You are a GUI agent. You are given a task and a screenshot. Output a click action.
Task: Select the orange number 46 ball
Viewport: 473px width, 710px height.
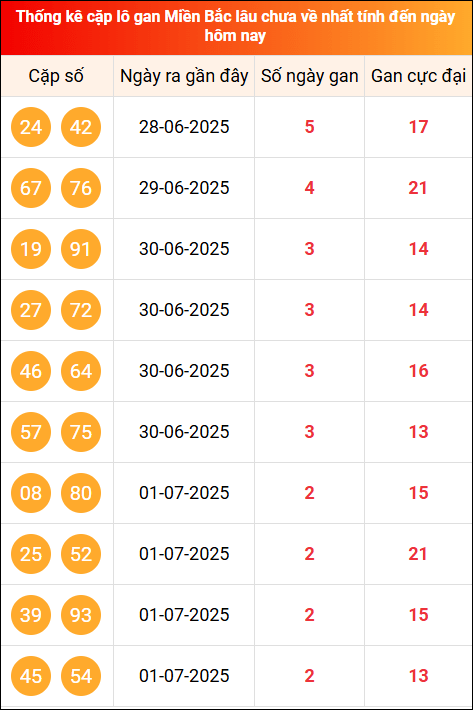click(x=31, y=371)
